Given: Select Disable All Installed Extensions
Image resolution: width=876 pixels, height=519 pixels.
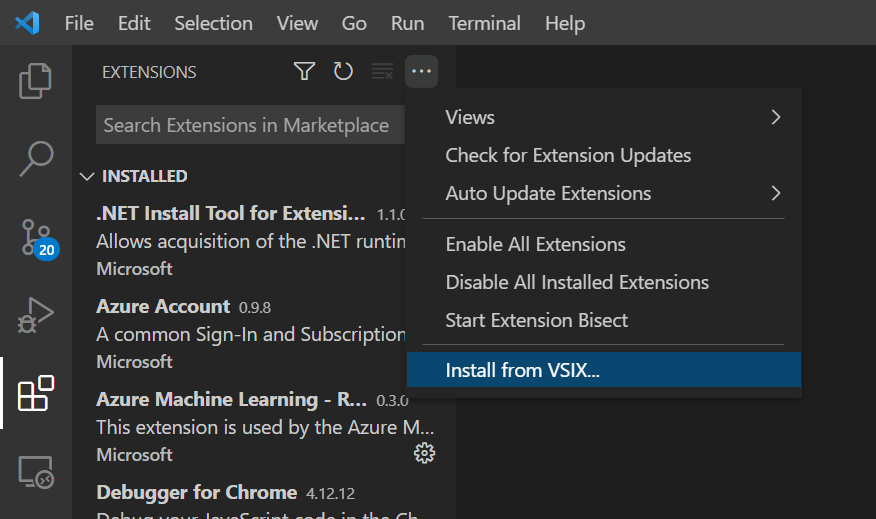Looking at the screenshot, I should tap(604, 282).
